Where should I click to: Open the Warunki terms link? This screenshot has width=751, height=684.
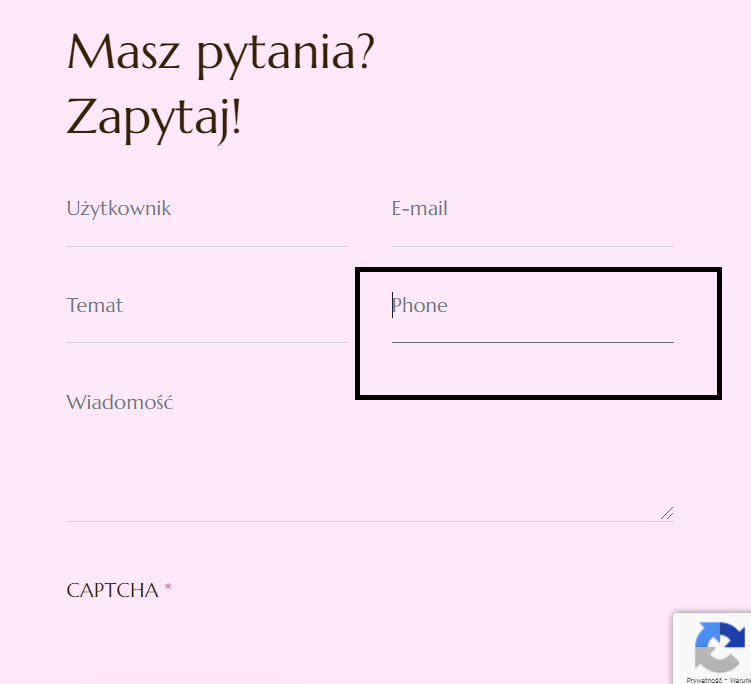point(741,679)
